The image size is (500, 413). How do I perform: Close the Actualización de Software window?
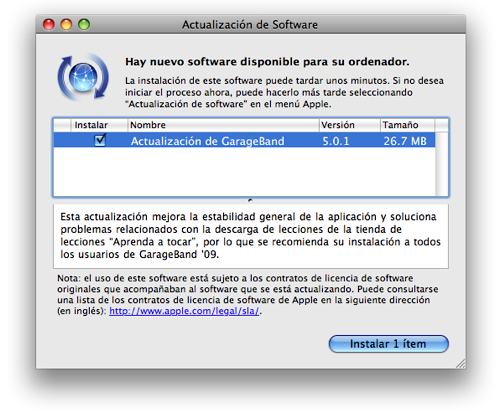(x=49, y=24)
